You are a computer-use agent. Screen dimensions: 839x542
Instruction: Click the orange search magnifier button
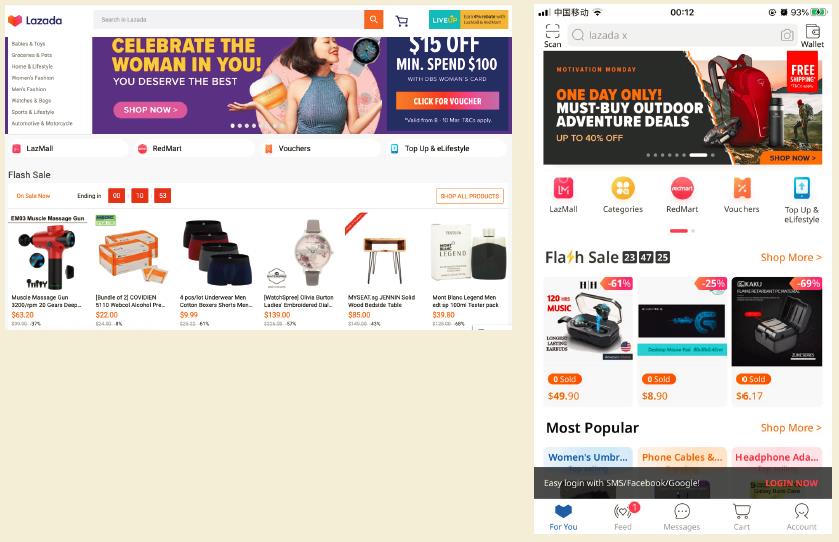point(373,20)
